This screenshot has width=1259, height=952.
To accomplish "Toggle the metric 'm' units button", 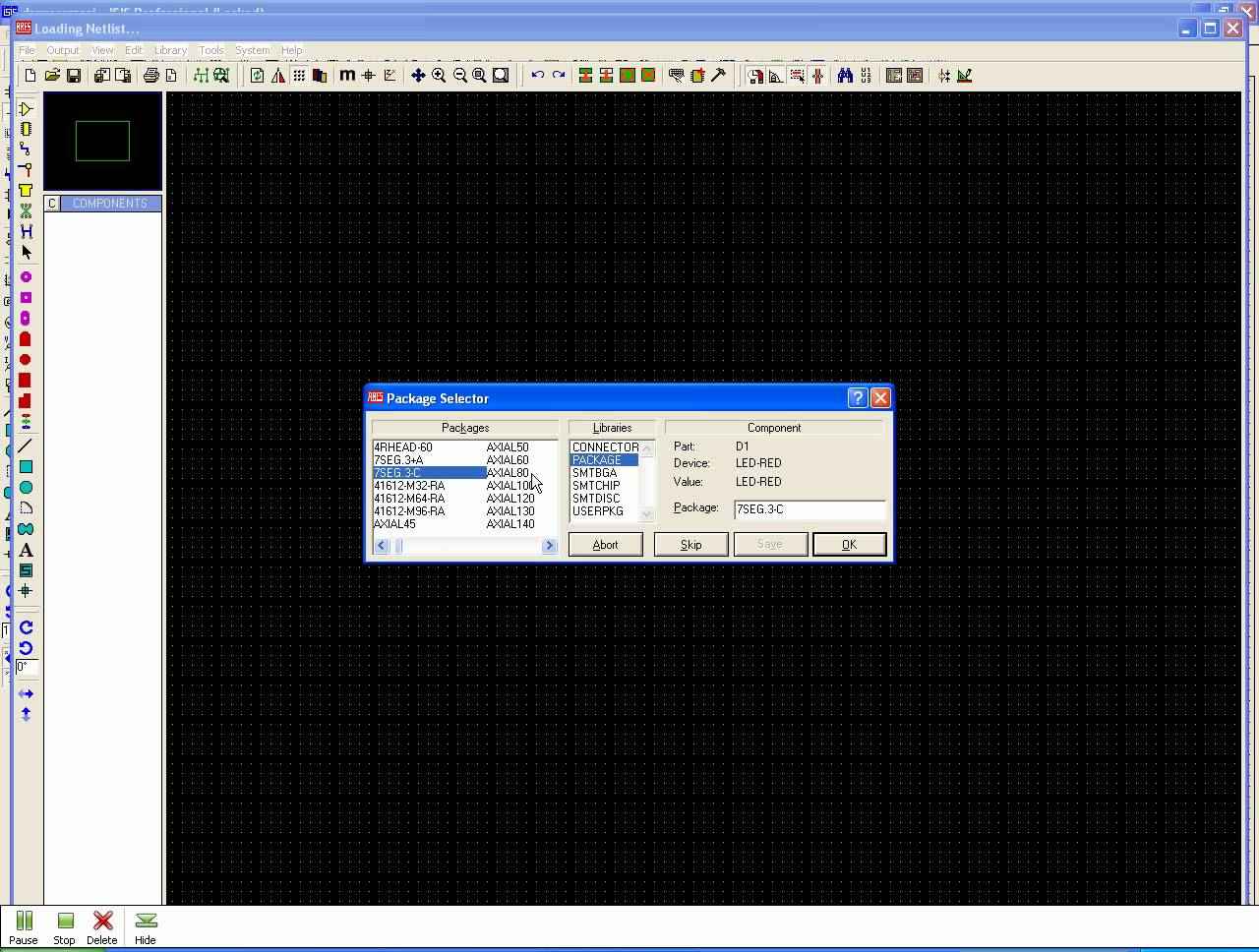I will 347,76.
